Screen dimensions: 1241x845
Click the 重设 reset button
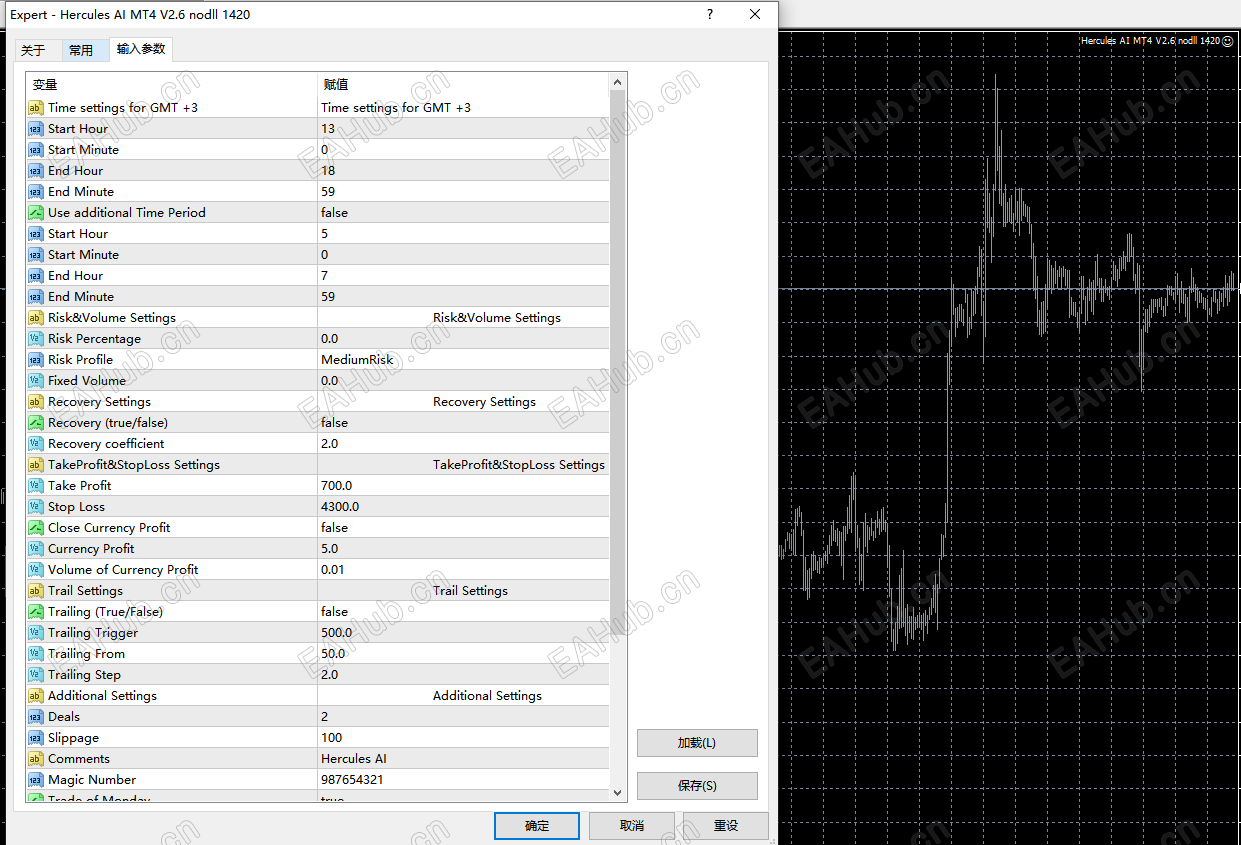(x=726, y=826)
